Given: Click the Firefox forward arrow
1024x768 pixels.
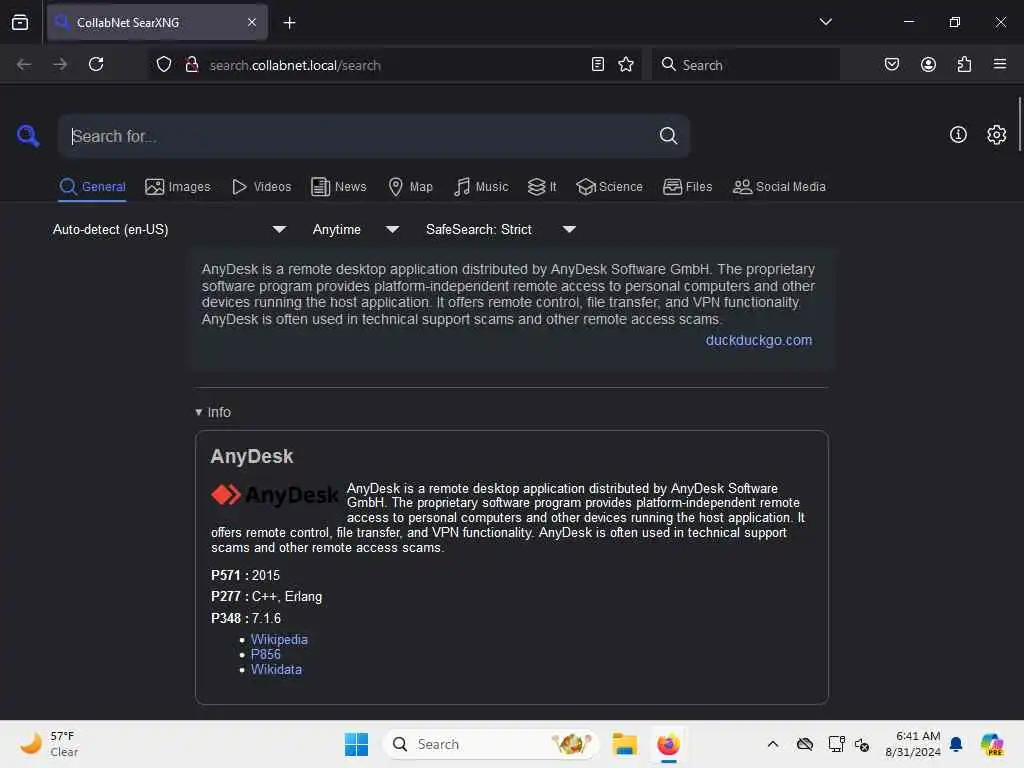Looking at the screenshot, I should point(60,64).
